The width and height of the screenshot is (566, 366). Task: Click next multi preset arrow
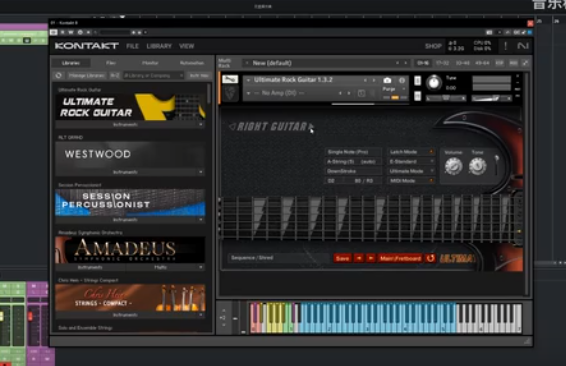tap(406, 63)
